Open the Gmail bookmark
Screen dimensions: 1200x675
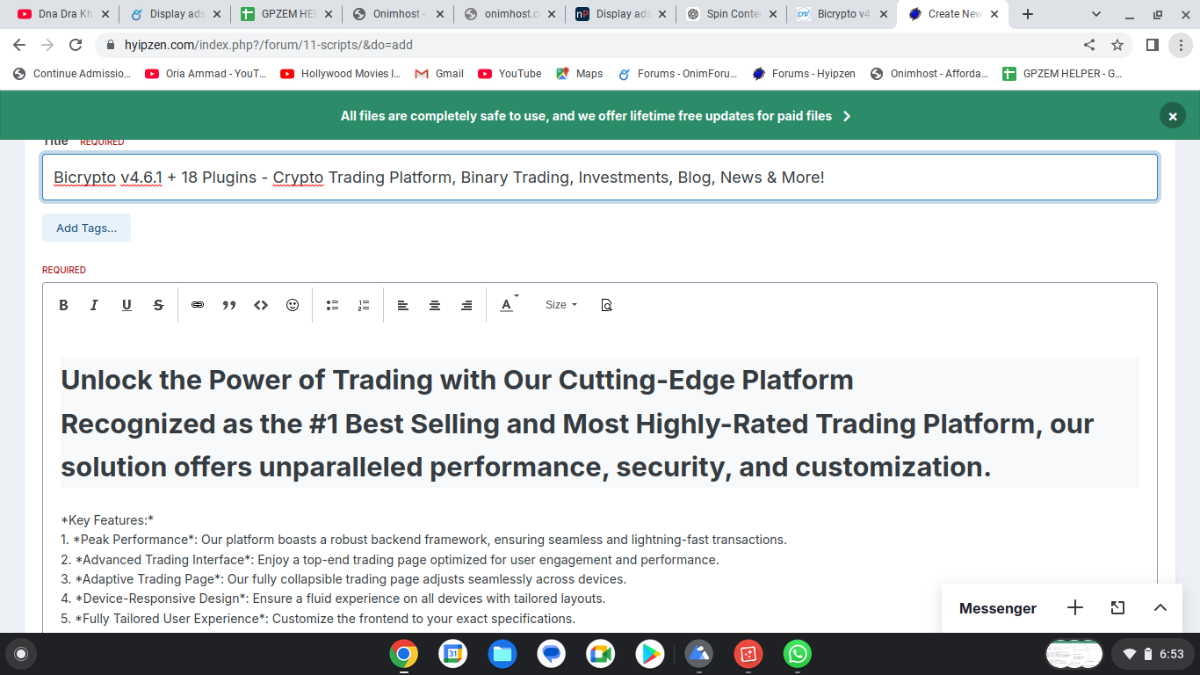click(439, 74)
